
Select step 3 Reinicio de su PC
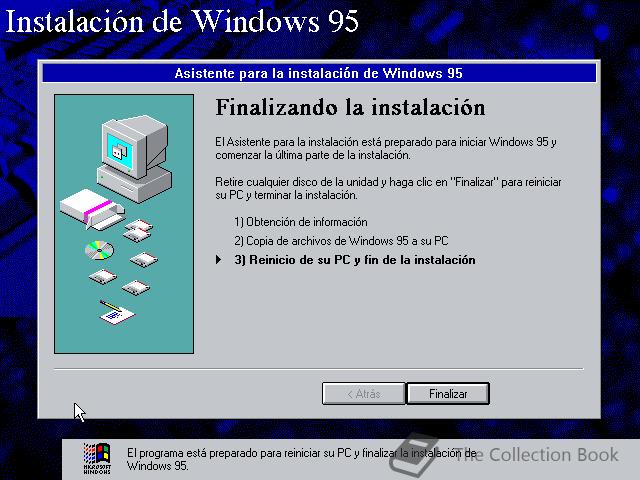click(355, 260)
